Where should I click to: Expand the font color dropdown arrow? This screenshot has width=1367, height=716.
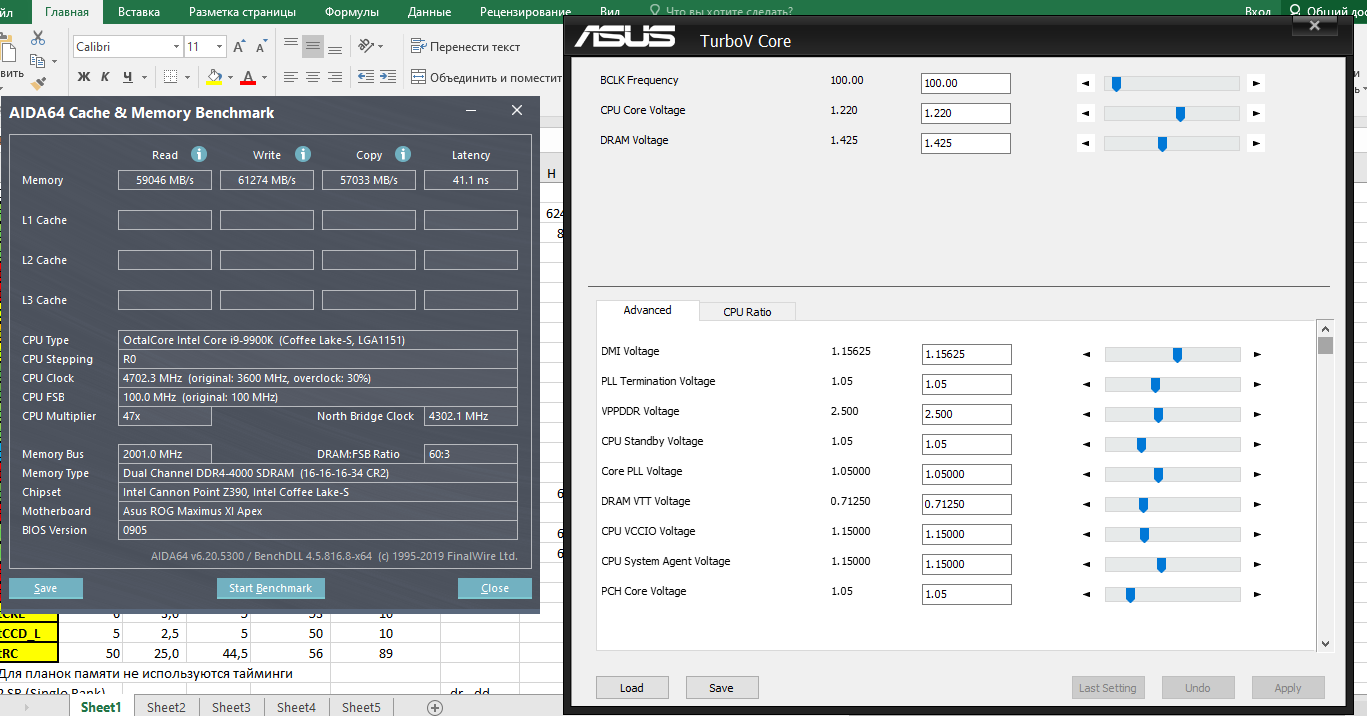click(264, 77)
